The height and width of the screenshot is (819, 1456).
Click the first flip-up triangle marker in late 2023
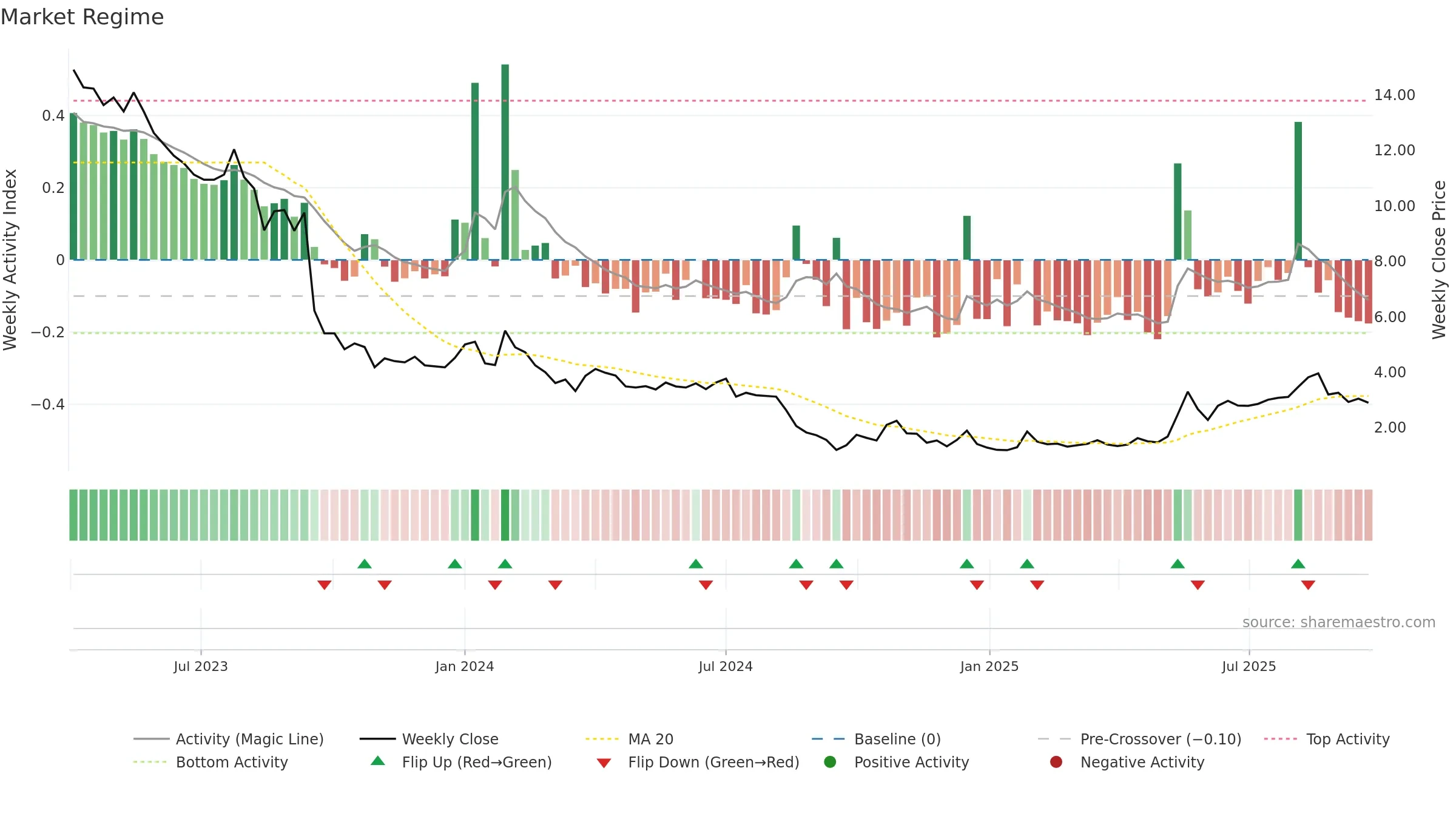365,564
